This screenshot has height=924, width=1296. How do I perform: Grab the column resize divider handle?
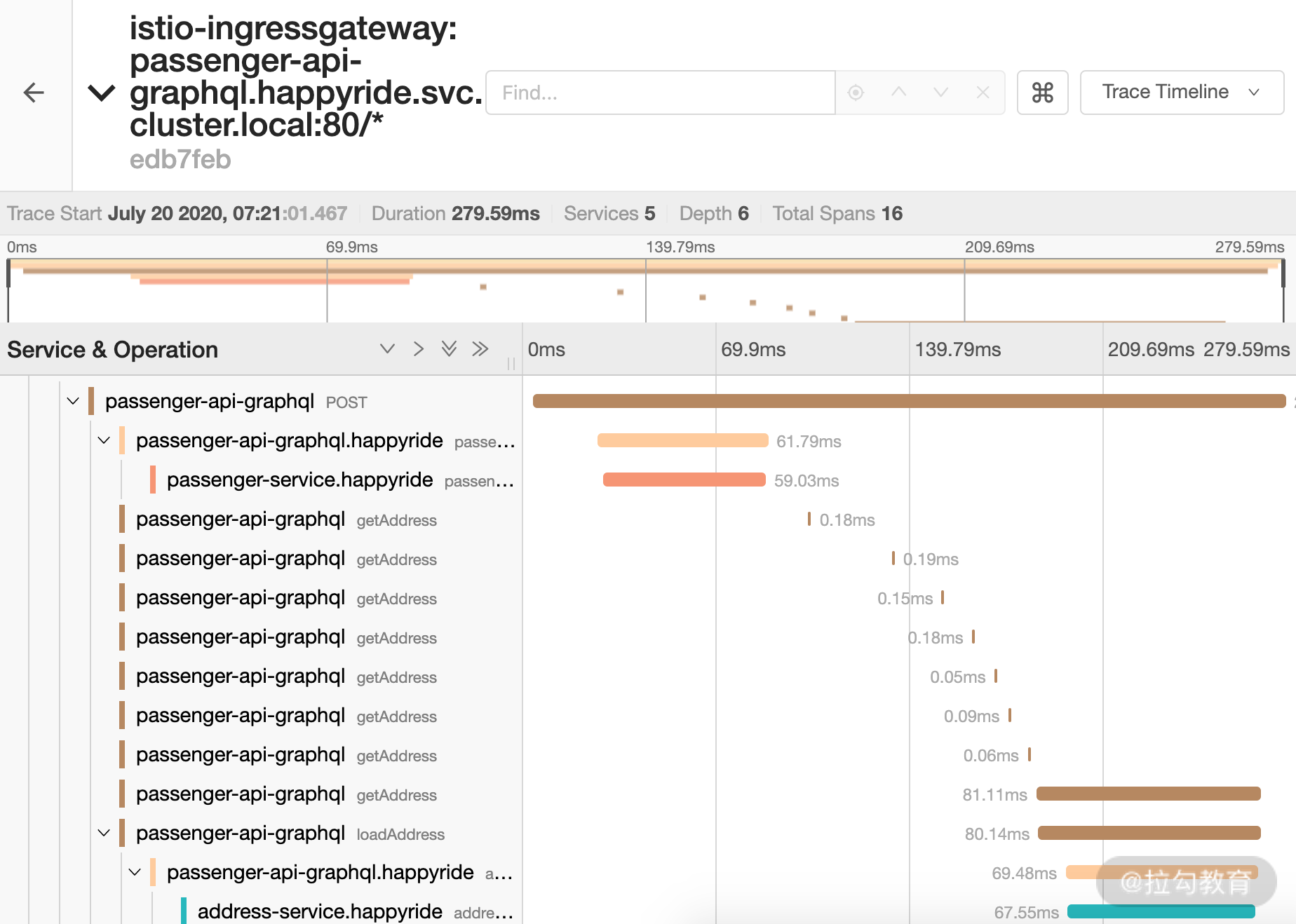[511, 364]
